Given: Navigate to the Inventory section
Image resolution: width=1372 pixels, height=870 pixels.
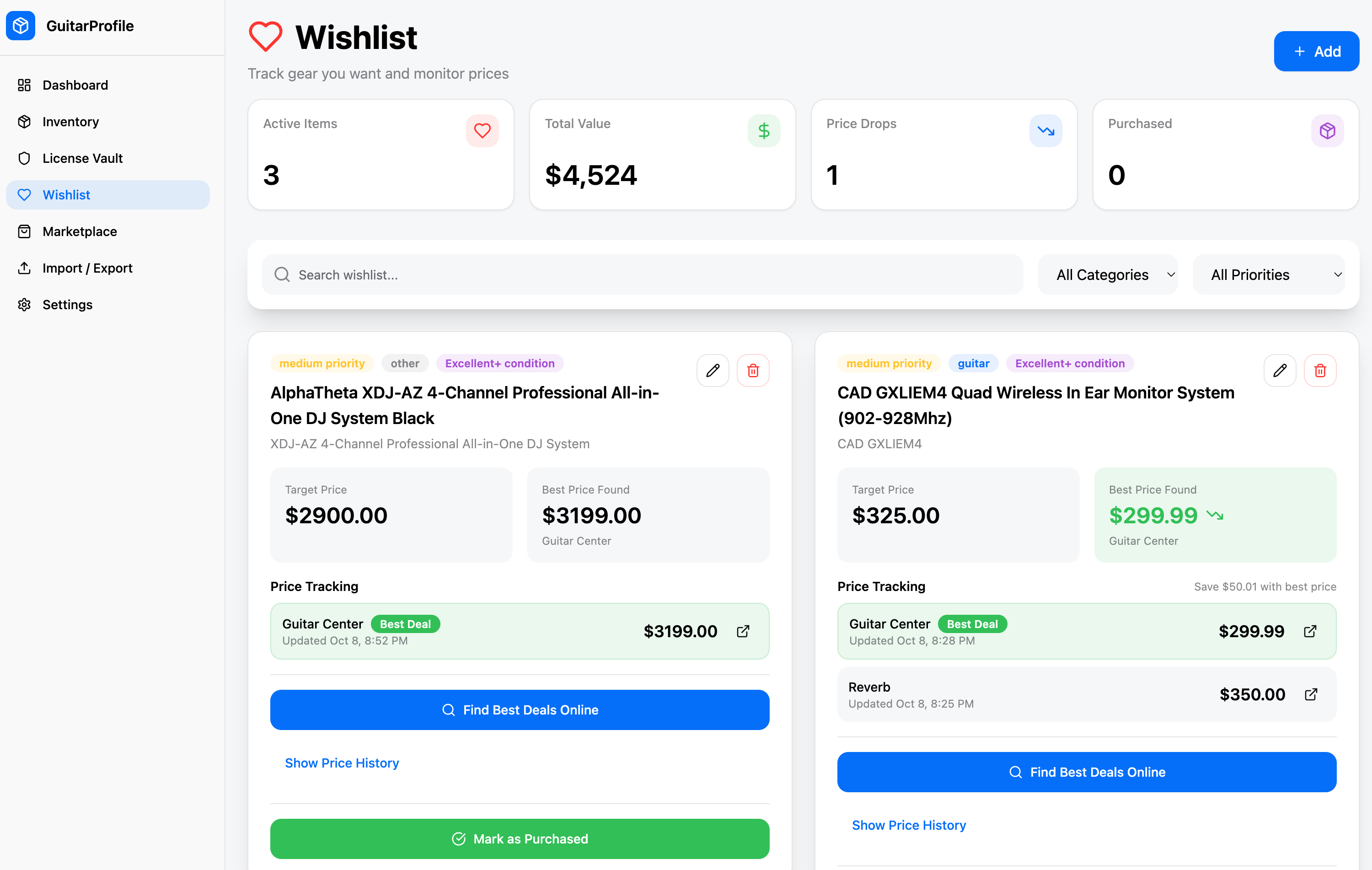Looking at the screenshot, I should click(x=70, y=121).
